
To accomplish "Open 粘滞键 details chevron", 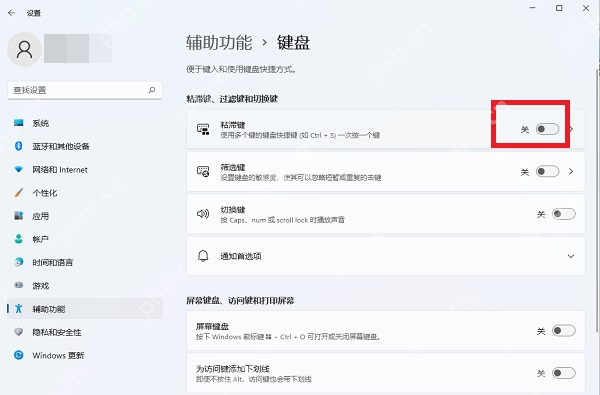I will click(571, 129).
